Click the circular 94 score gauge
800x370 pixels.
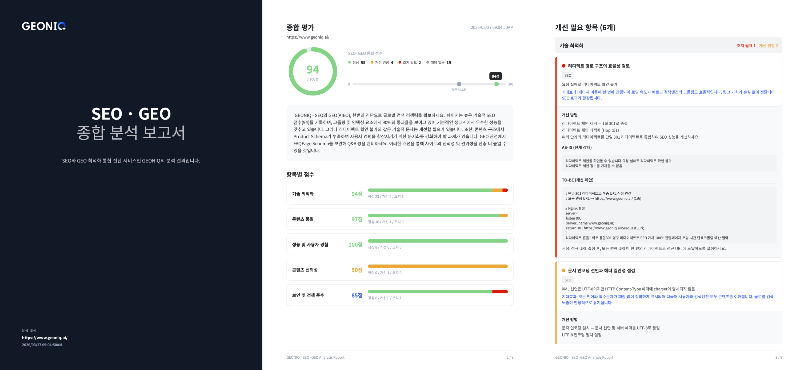coord(313,71)
